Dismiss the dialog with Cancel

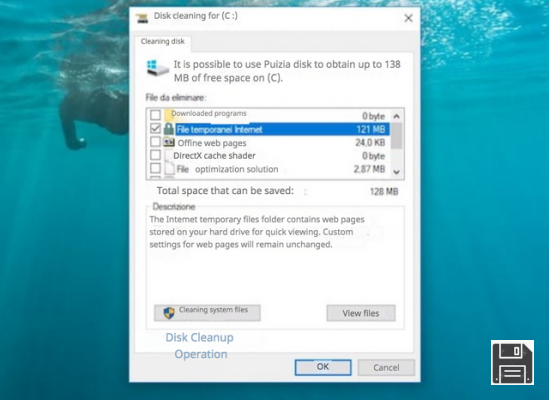coord(386,367)
